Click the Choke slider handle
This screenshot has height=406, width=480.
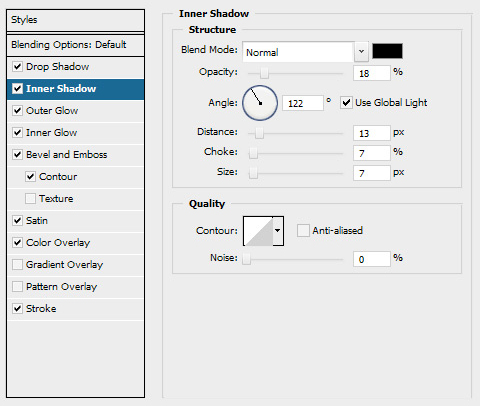(x=253, y=153)
